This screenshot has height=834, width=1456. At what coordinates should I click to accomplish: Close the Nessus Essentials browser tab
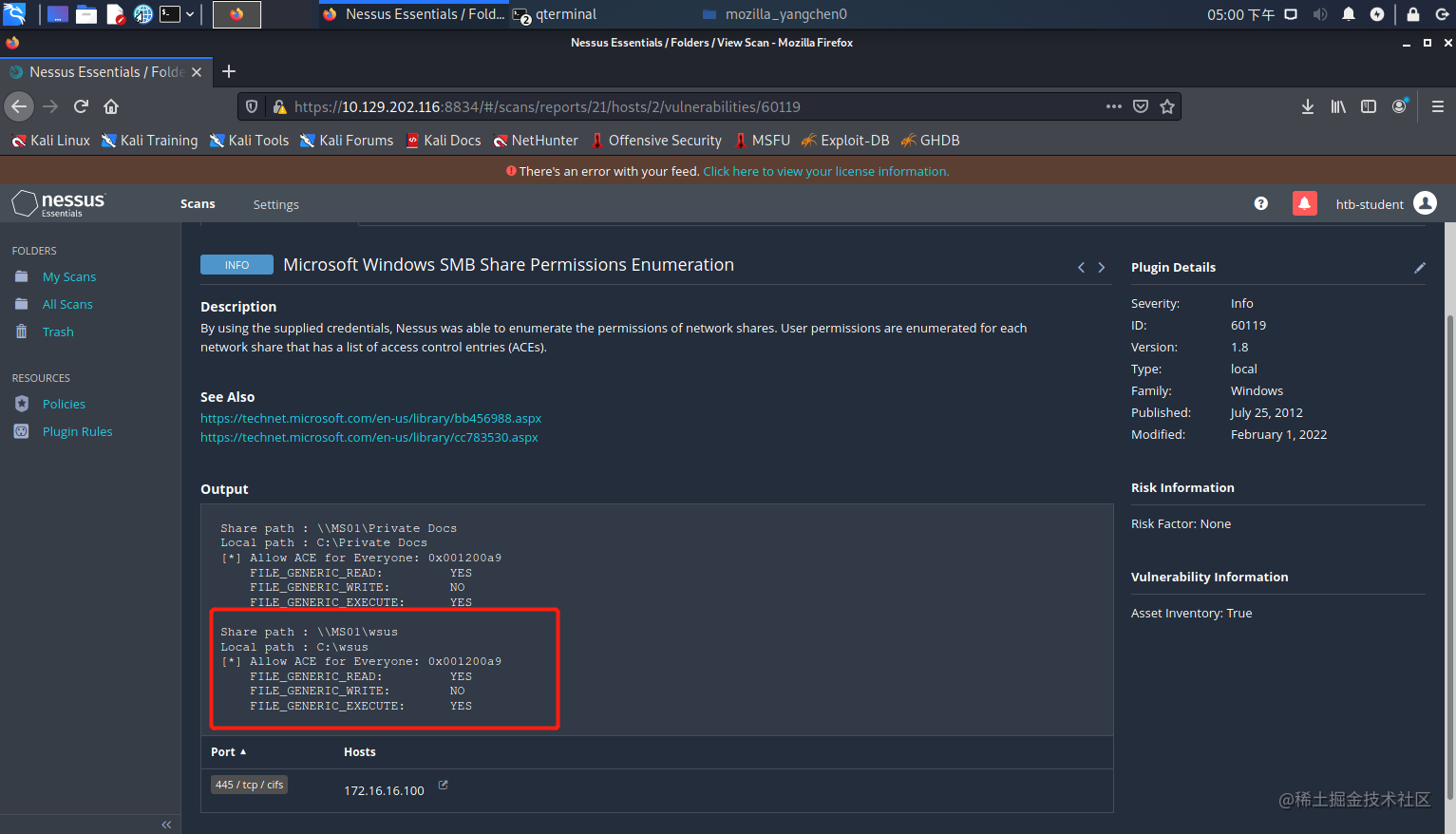pos(197,72)
